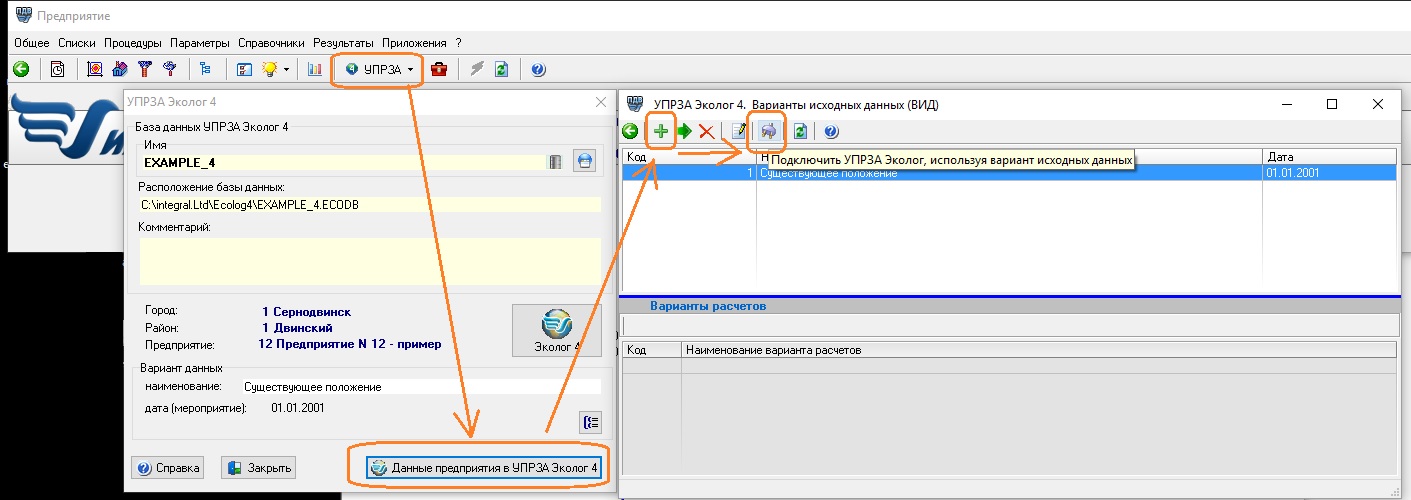Open the Справочники menu
The image size is (1411, 500).
[x=271, y=43]
